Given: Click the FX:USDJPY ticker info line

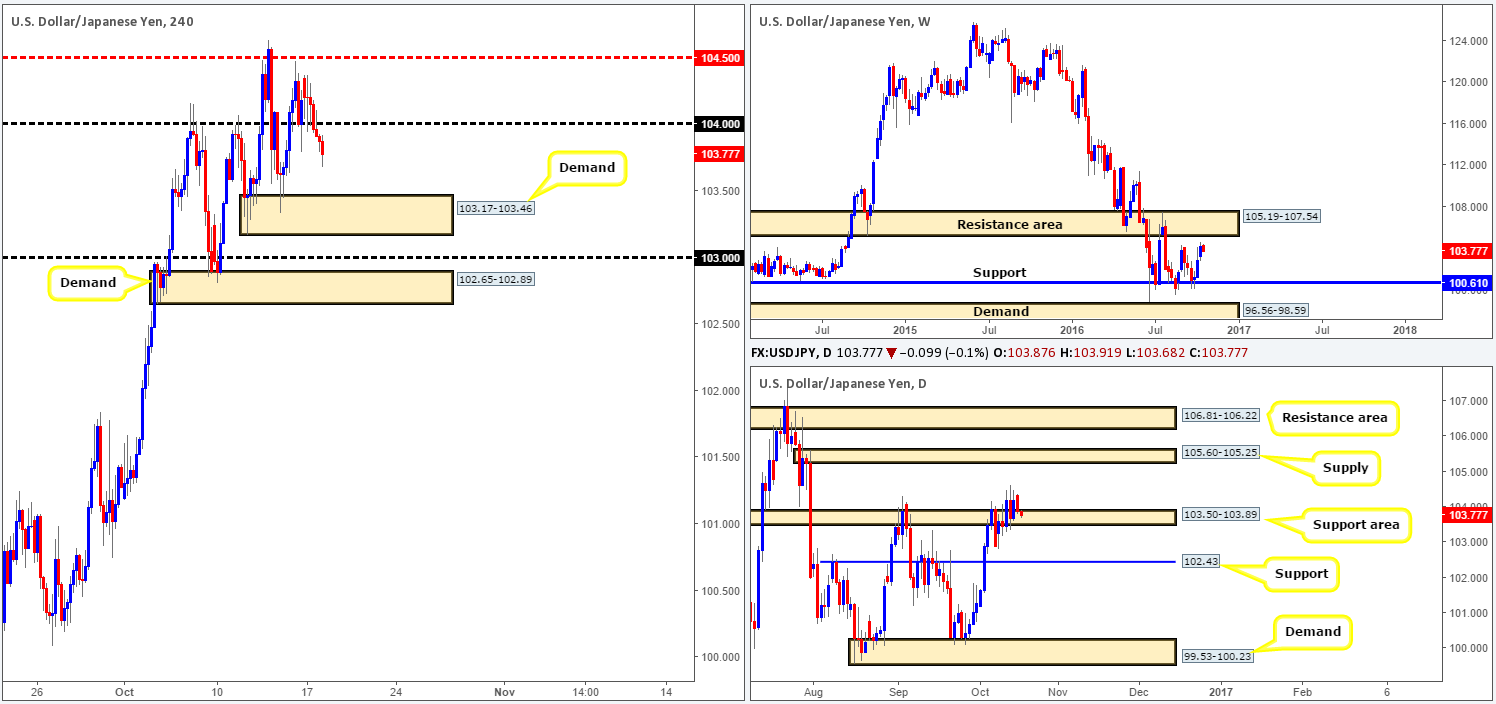Looking at the screenshot, I should click(1000, 353).
